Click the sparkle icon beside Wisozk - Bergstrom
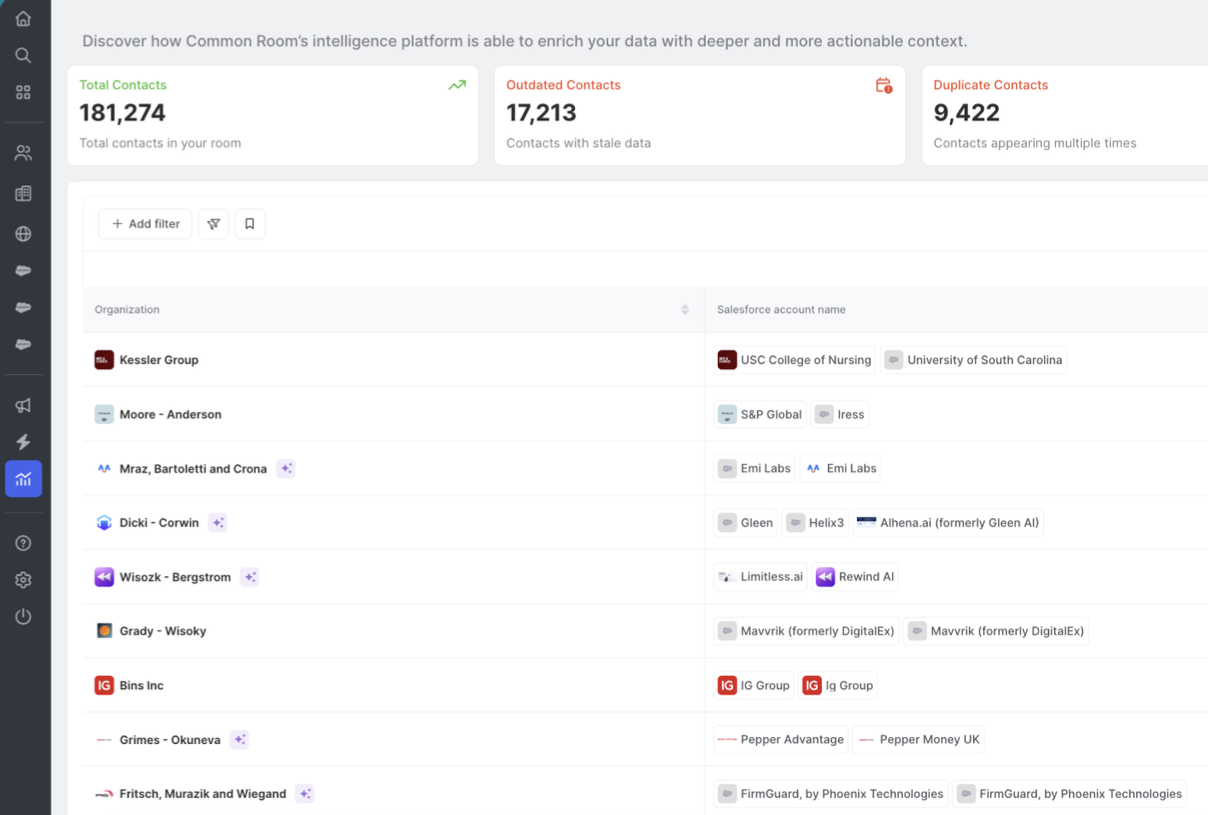Image resolution: width=1208 pixels, height=815 pixels. pyautogui.click(x=250, y=577)
